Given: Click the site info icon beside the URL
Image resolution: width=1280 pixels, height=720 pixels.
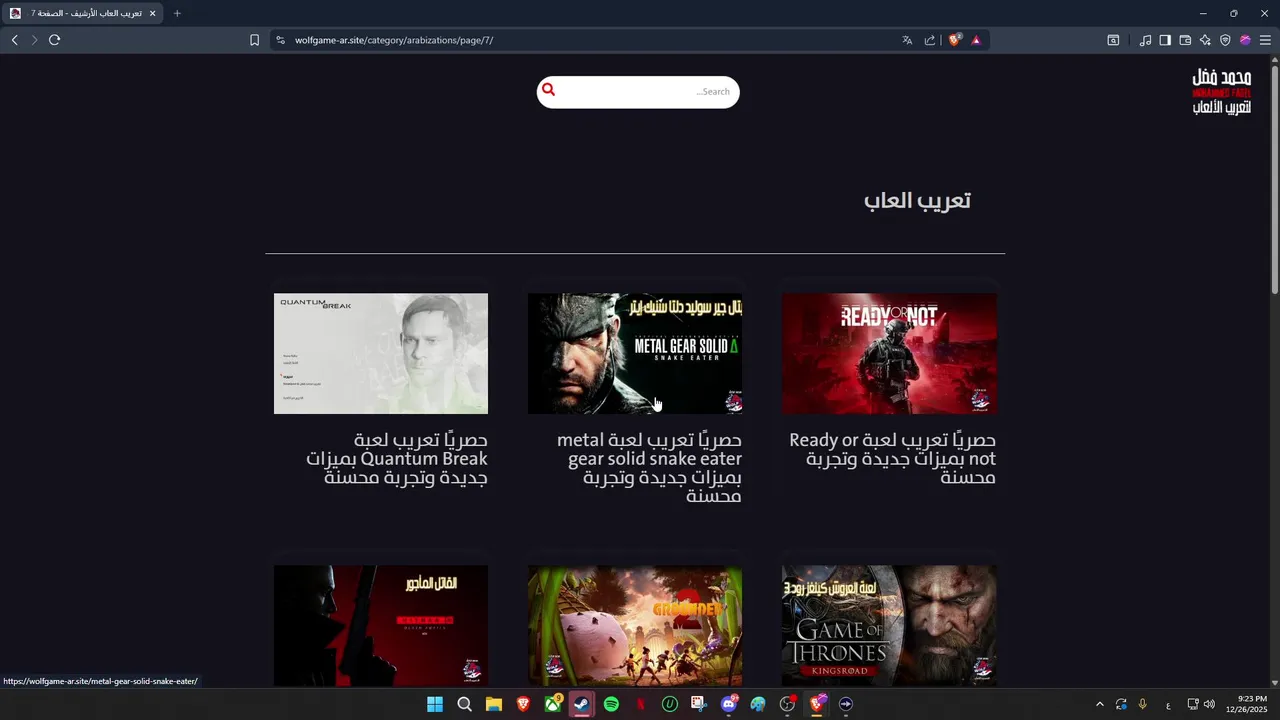Looking at the screenshot, I should click(x=280, y=40).
